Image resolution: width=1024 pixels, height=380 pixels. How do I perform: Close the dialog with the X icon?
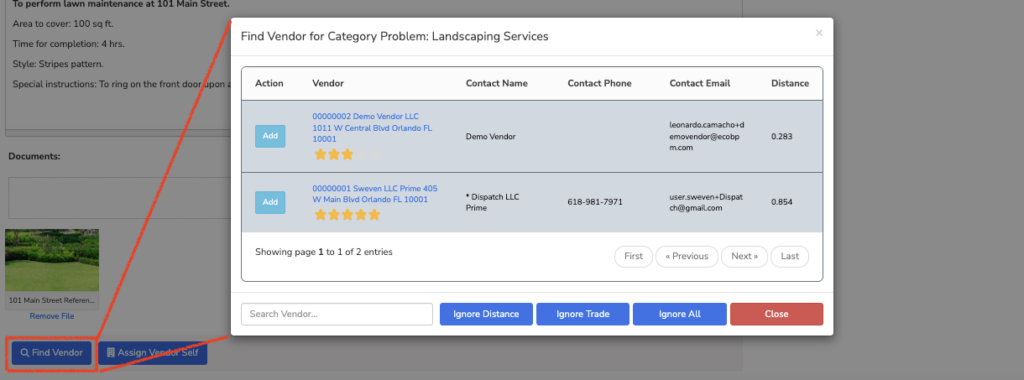(819, 33)
